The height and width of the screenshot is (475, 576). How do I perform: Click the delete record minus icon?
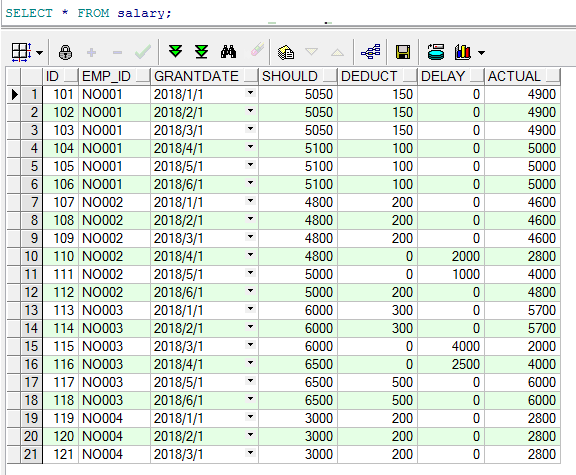117,53
